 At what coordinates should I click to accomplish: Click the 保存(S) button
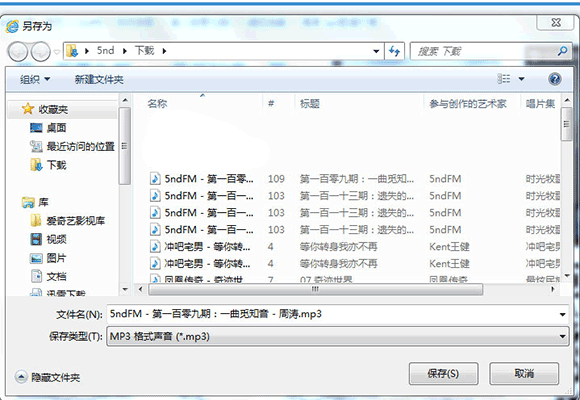(x=443, y=374)
